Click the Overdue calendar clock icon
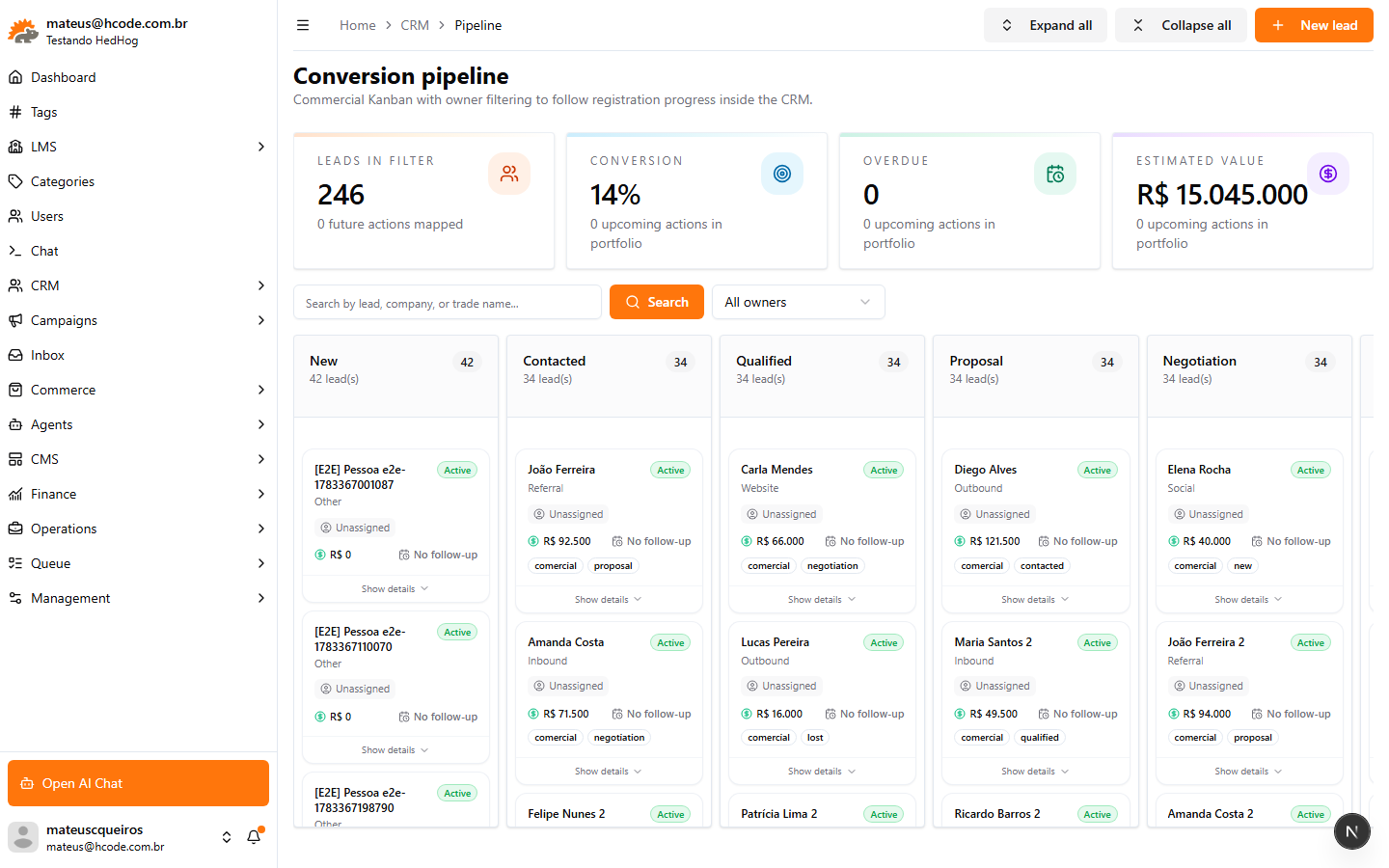The width and height of the screenshot is (1389, 868). (x=1055, y=174)
